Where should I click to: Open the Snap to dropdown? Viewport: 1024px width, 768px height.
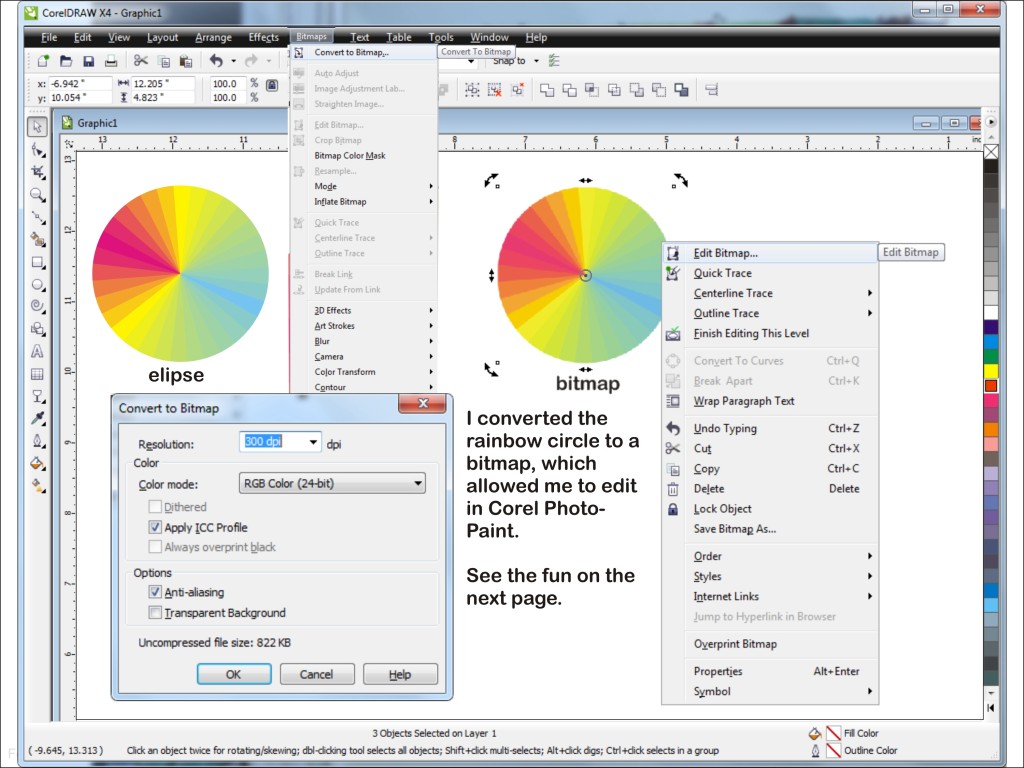click(536, 61)
